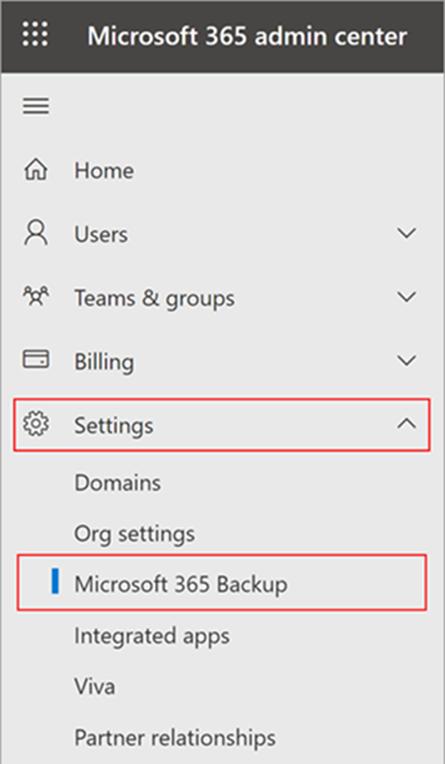Open the Viva settings entry
This screenshot has width=445, height=764.
tap(95, 687)
